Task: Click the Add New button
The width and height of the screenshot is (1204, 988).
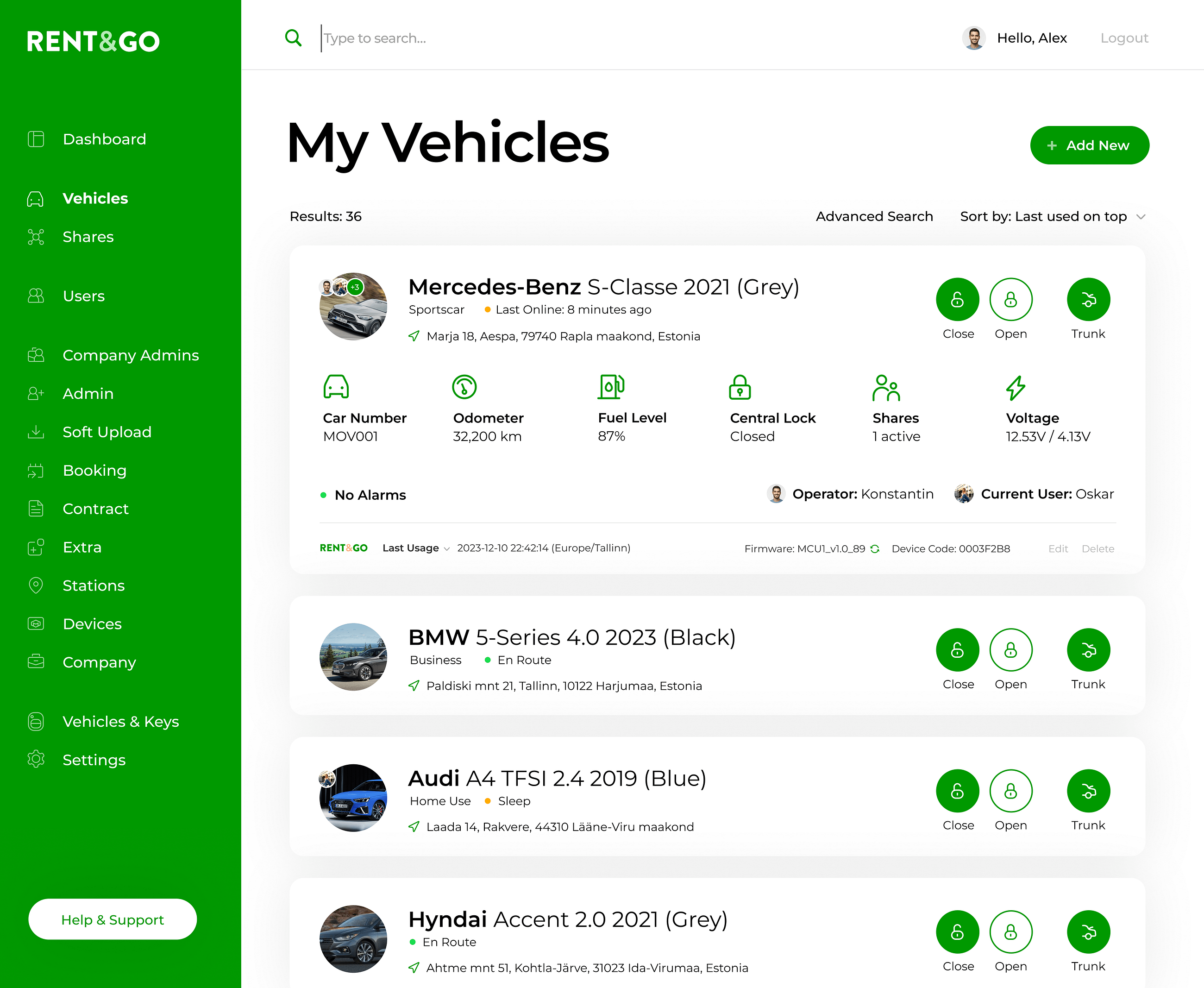Action: pyautogui.click(x=1089, y=146)
